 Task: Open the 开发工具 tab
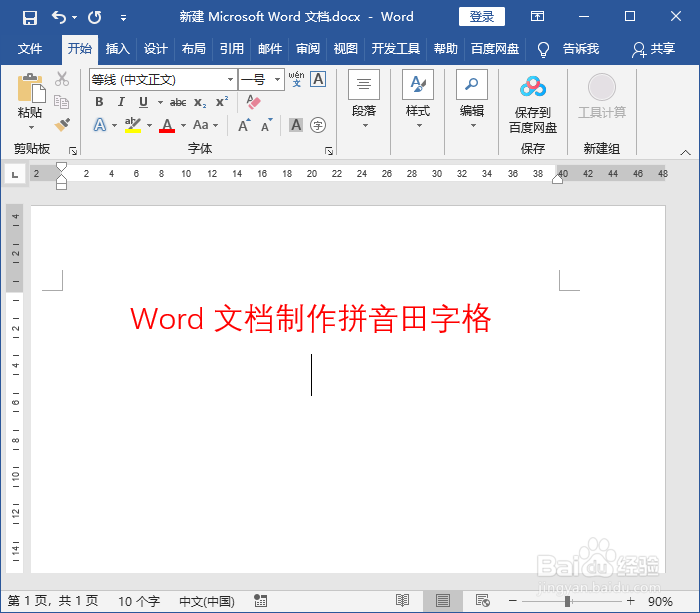396,49
